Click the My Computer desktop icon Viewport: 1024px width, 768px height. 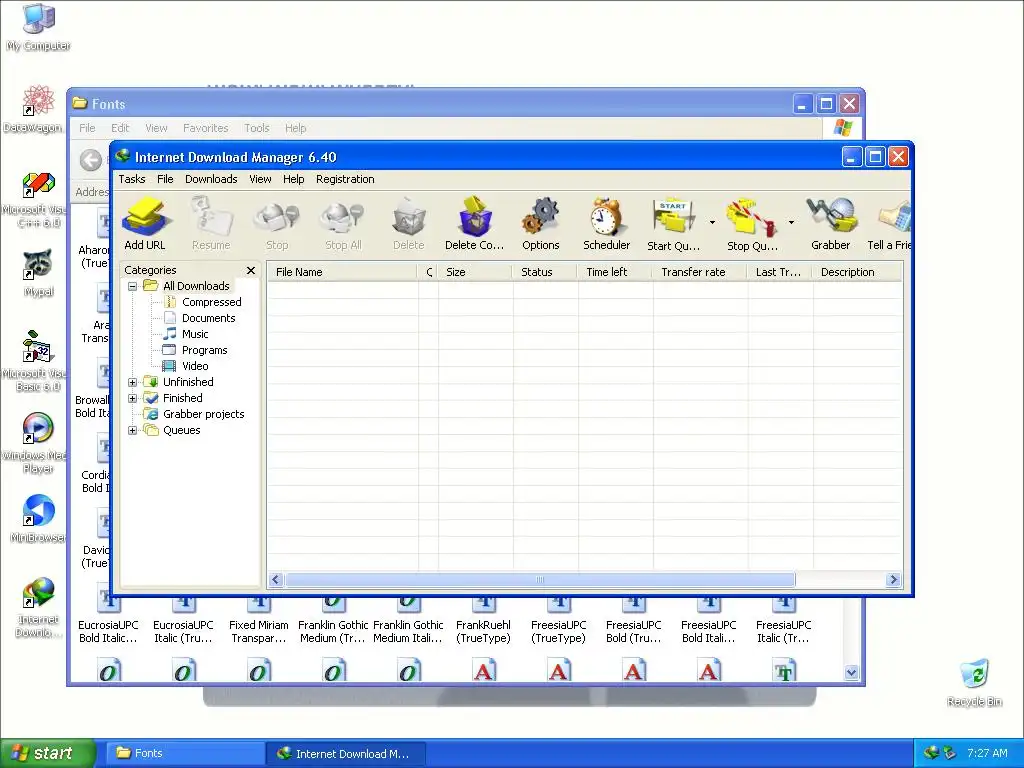[x=38, y=27]
